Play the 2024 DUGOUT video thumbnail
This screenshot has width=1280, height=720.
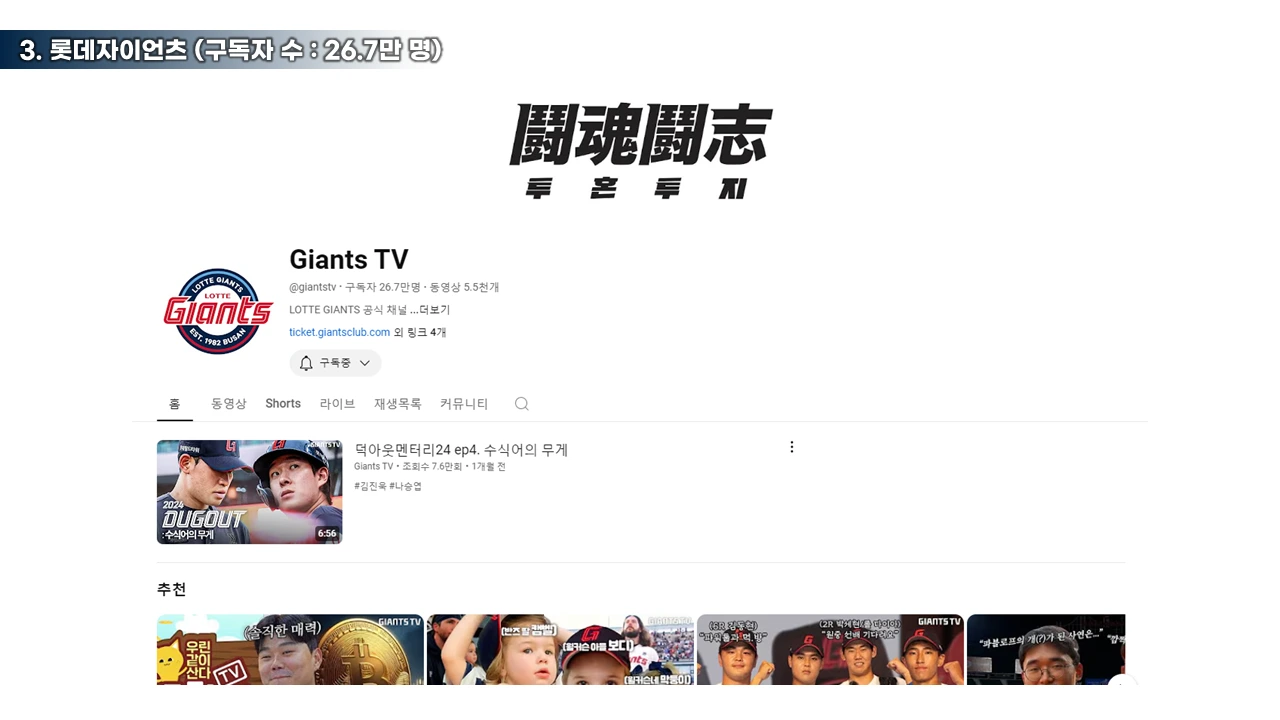coord(249,492)
